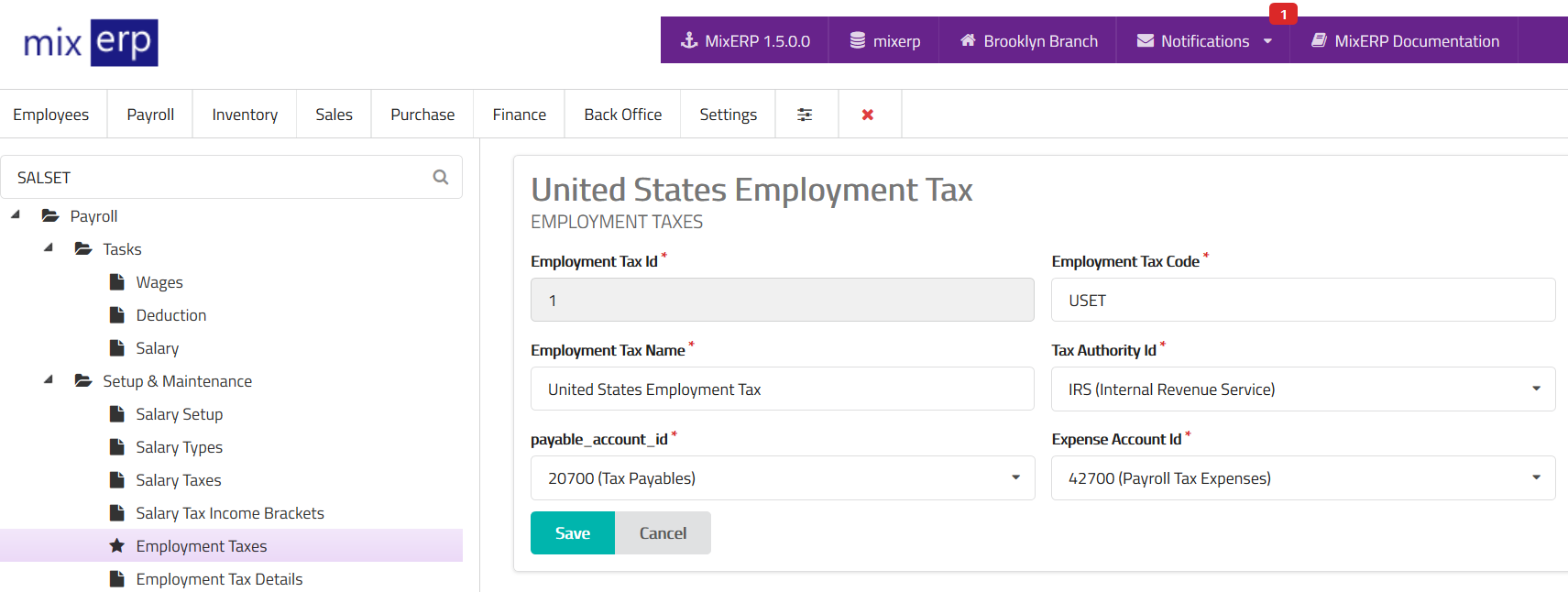Open MixERP Documentation book icon
This screenshot has width=1568, height=592.
1319,40
